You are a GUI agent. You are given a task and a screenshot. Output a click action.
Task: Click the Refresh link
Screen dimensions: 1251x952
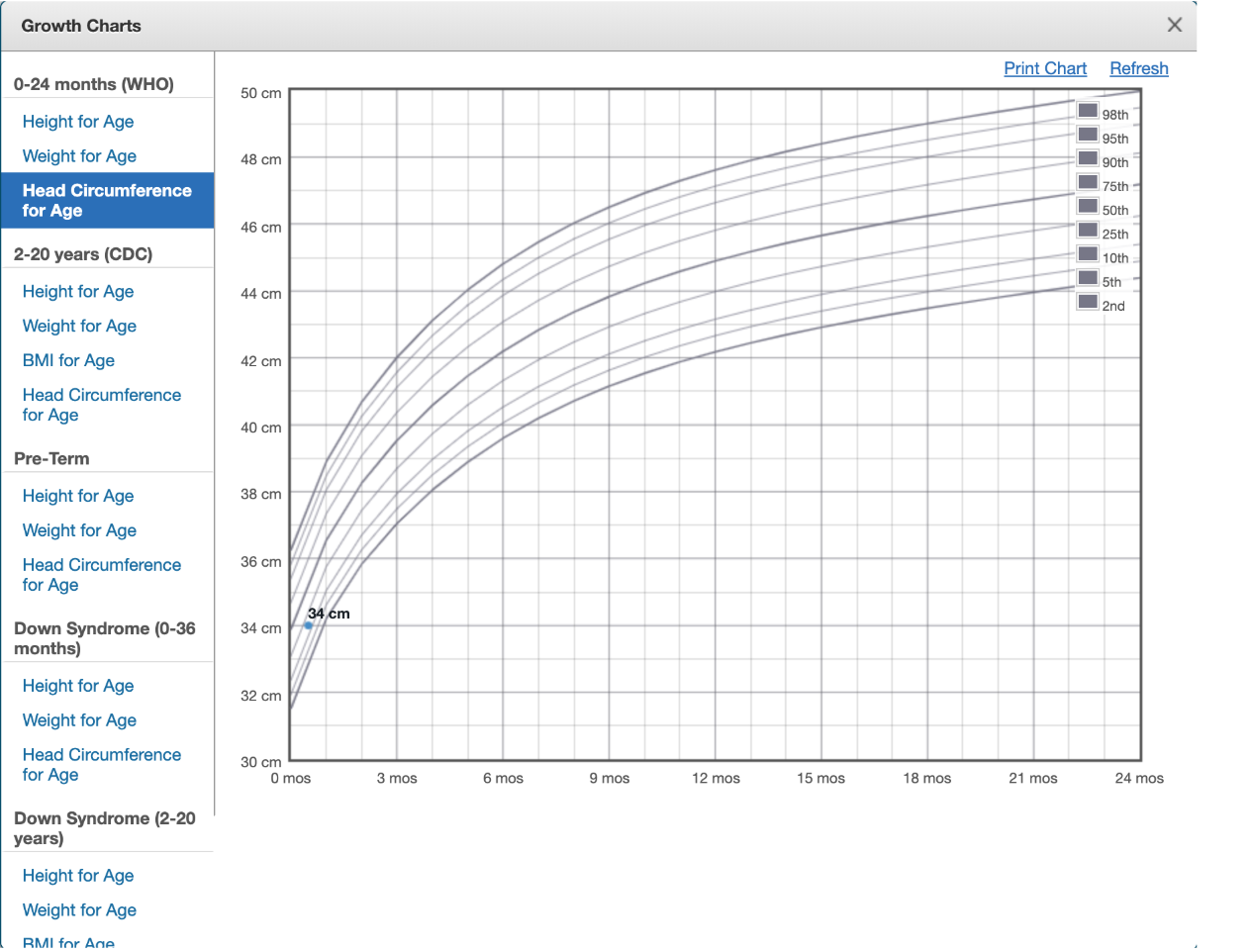tap(1138, 68)
